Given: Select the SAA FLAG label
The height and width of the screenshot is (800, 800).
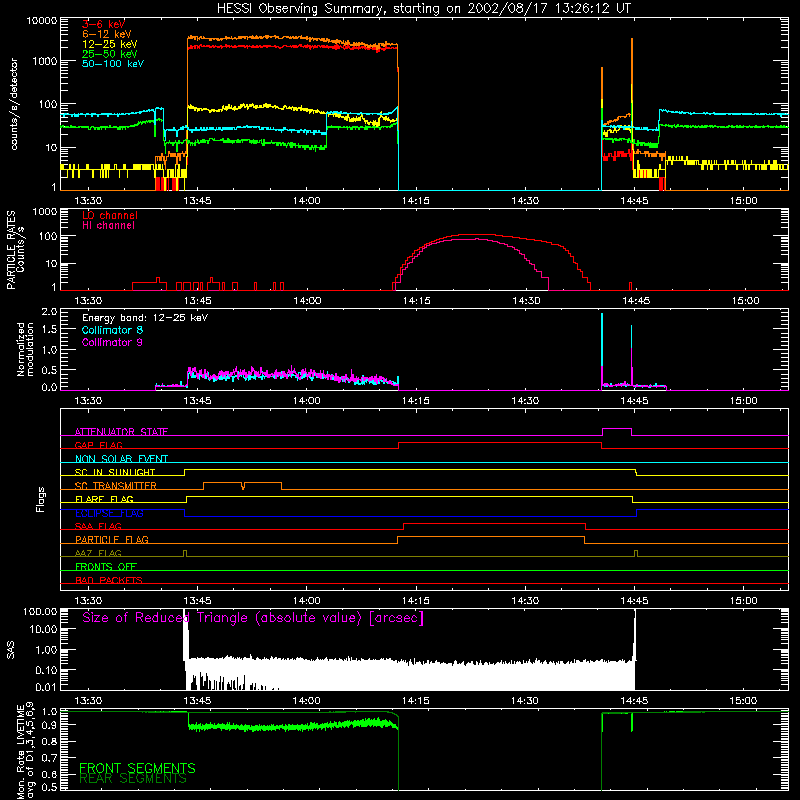Looking at the screenshot, I should 98,526.
